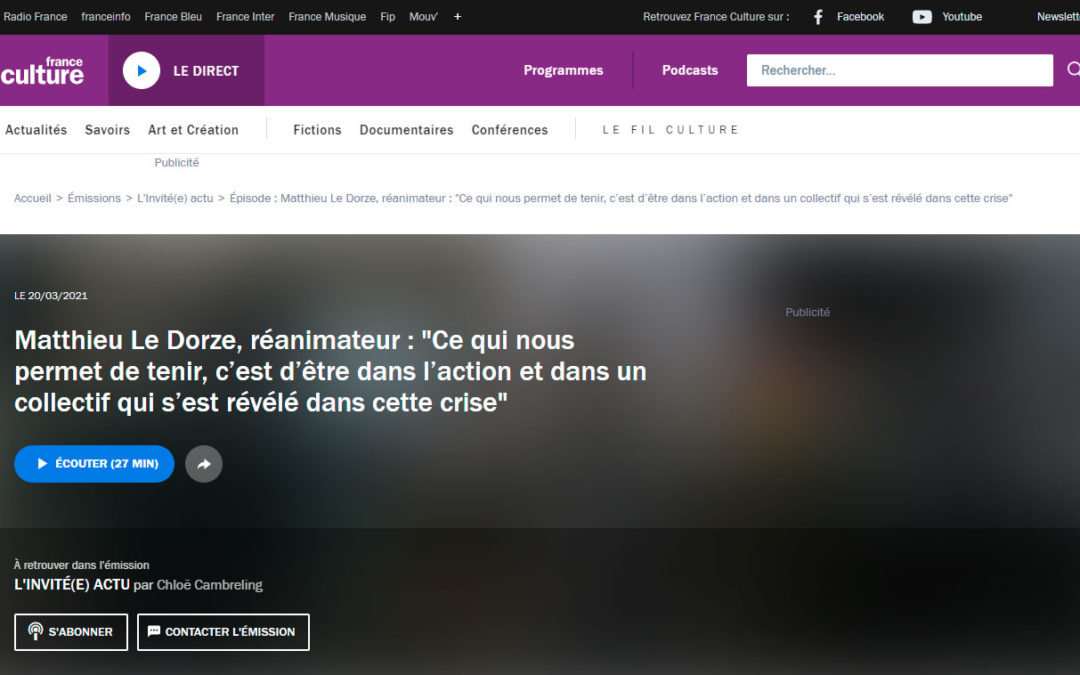Image resolution: width=1080 pixels, height=675 pixels.
Task: Click the YouTube icon in the top bar
Action: click(922, 17)
